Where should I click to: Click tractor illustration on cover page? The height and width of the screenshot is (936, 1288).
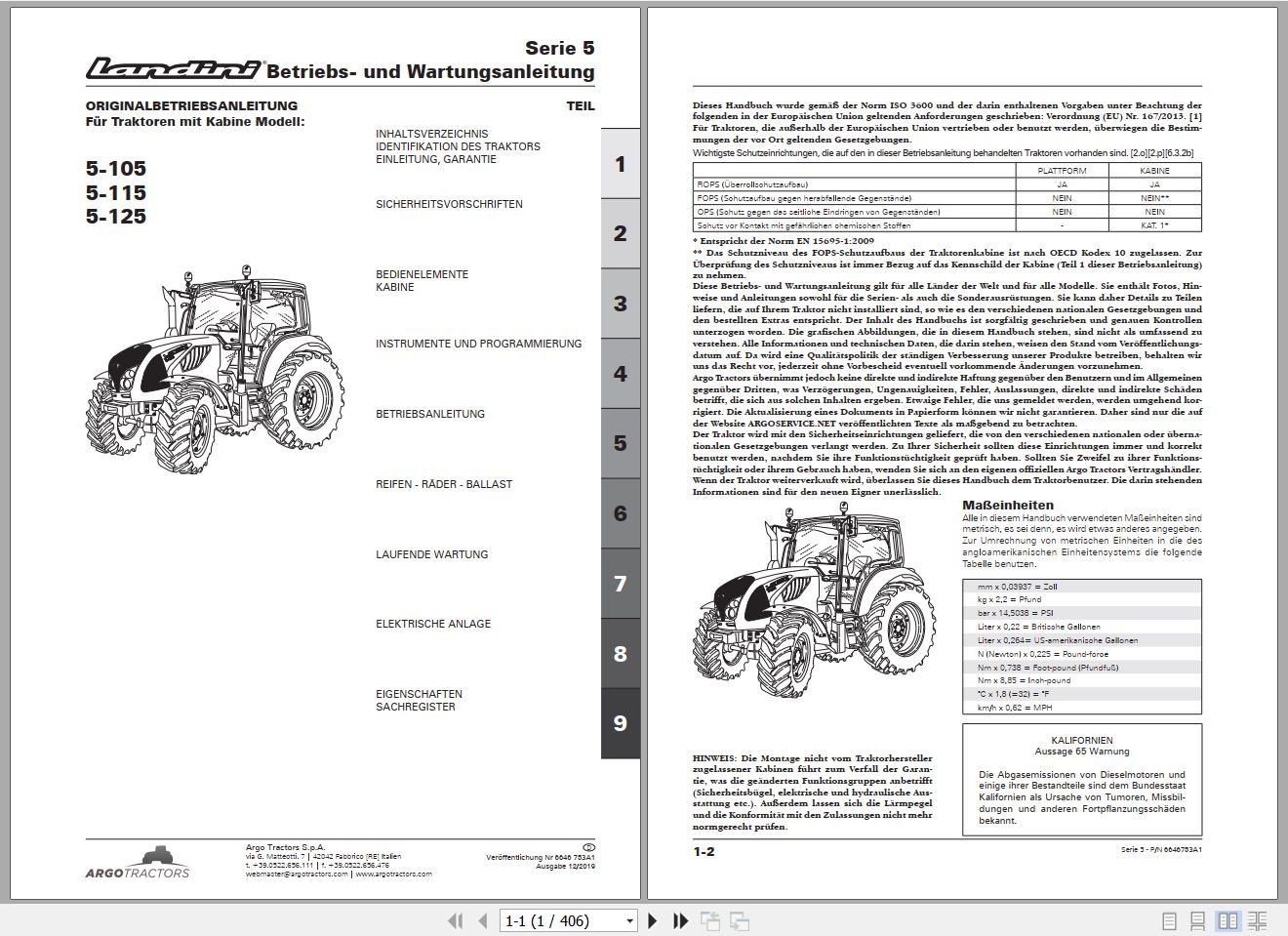pyautogui.click(x=215, y=372)
